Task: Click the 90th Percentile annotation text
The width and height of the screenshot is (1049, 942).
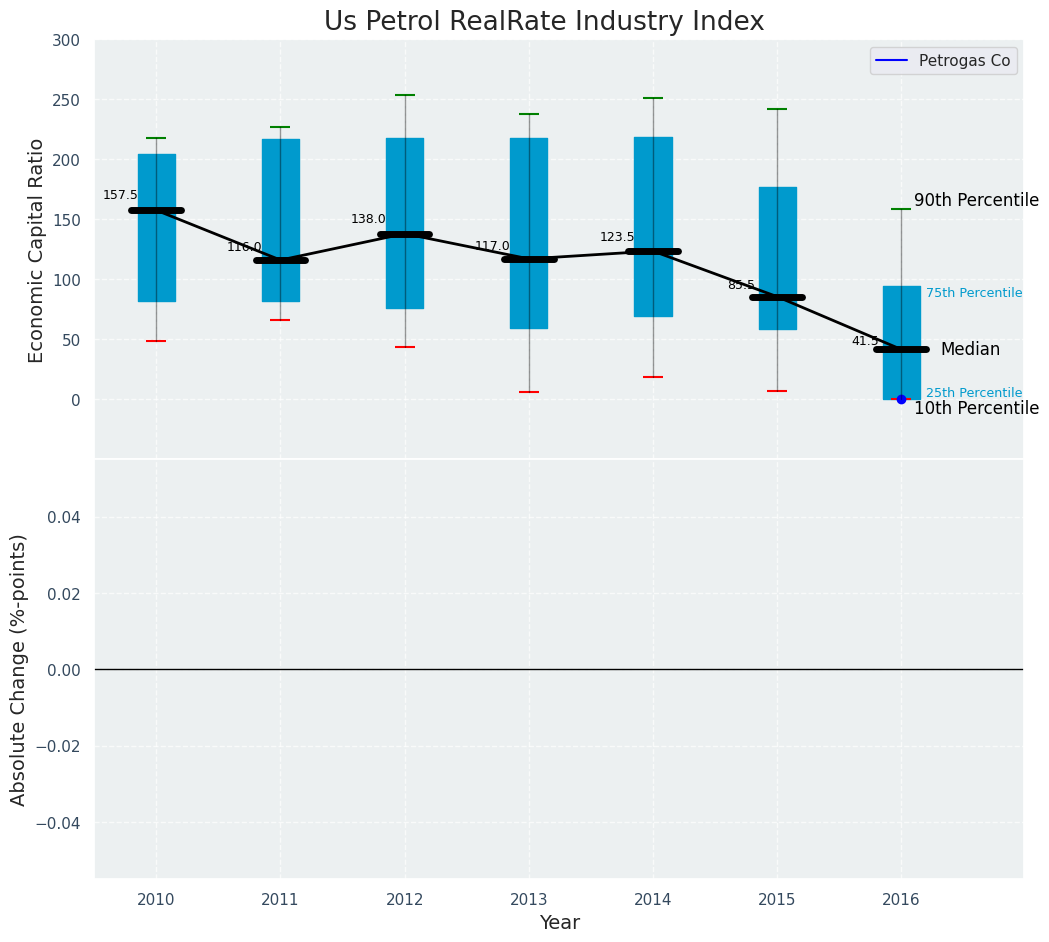Action: (976, 201)
